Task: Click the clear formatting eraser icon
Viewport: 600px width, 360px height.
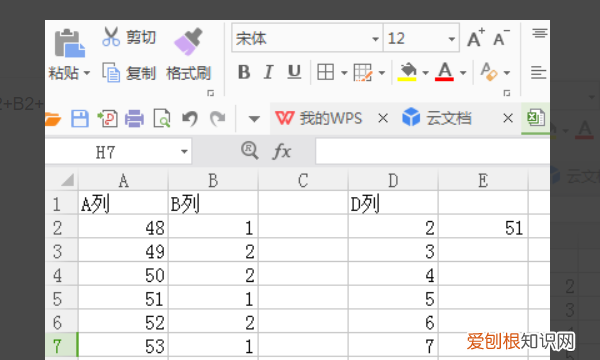Action: pos(489,72)
